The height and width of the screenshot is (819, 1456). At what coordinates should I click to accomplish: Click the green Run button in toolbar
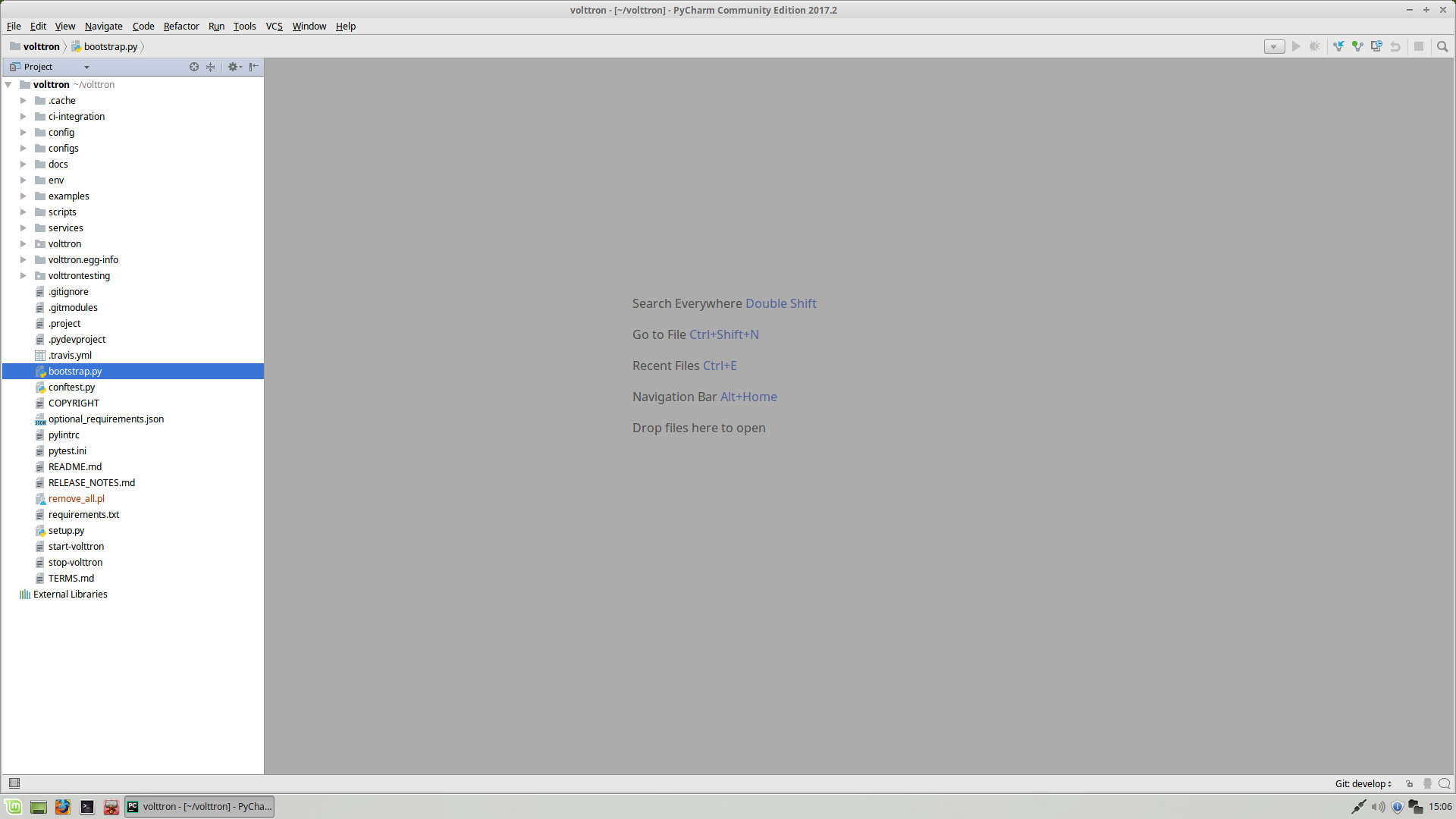coord(1296,47)
